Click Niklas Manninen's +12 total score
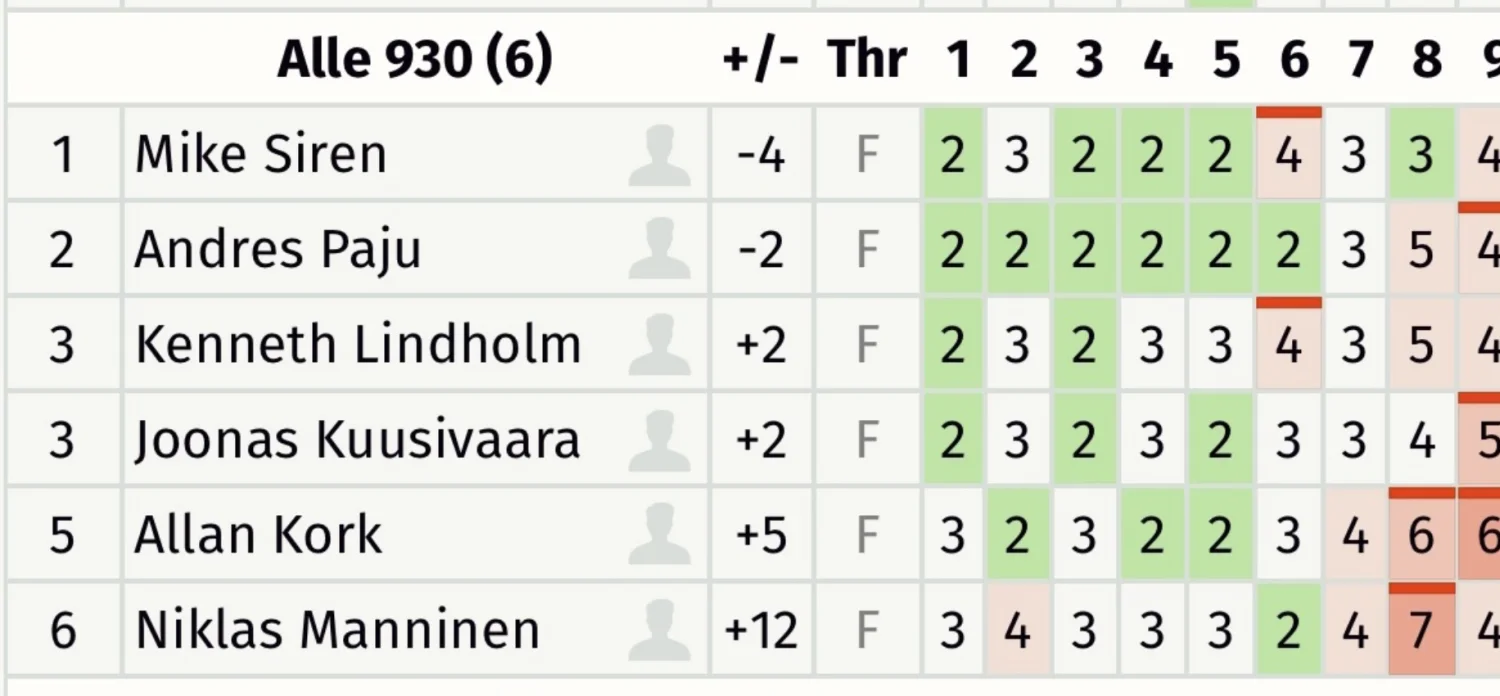Image resolution: width=1500 pixels, height=696 pixels. click(760, 630)
